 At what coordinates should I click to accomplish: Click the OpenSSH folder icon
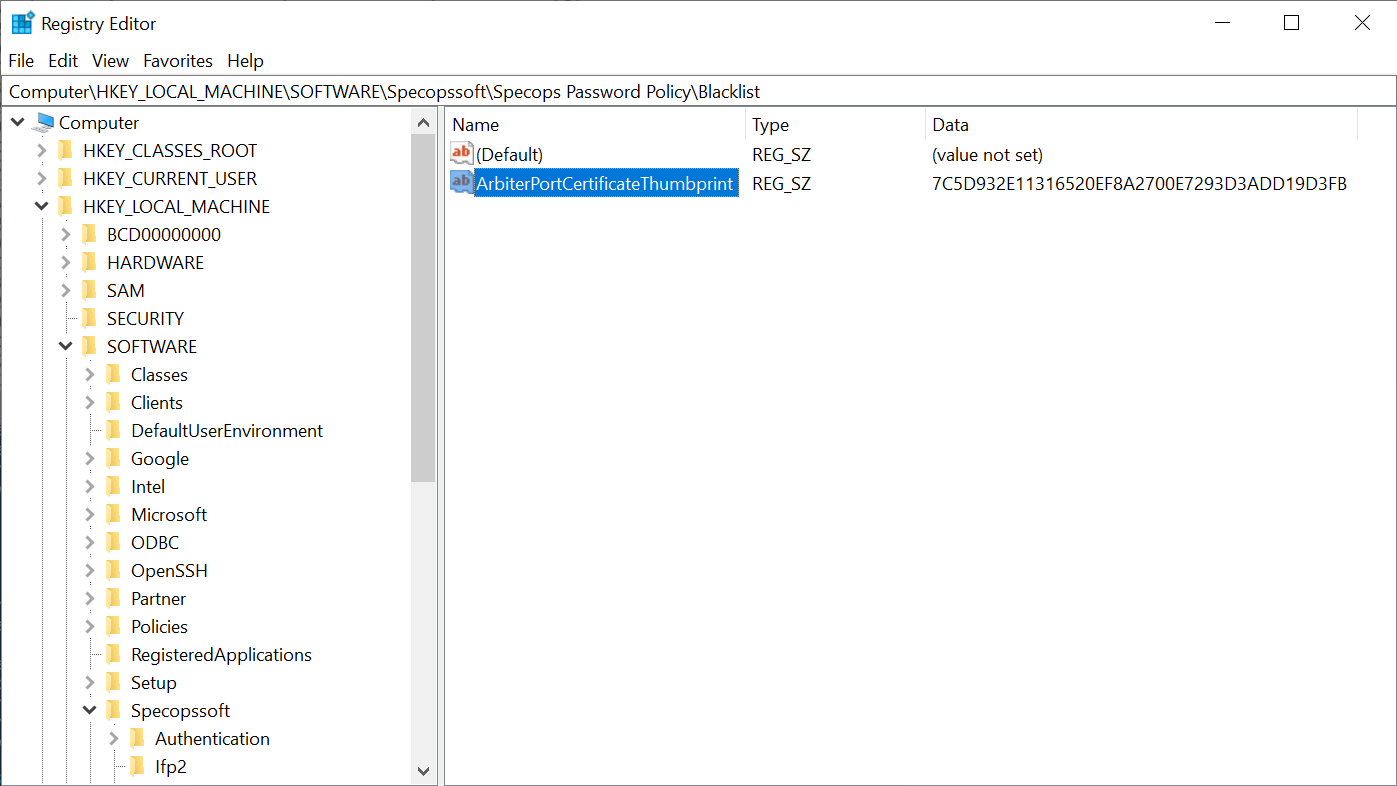pos(114,571)
